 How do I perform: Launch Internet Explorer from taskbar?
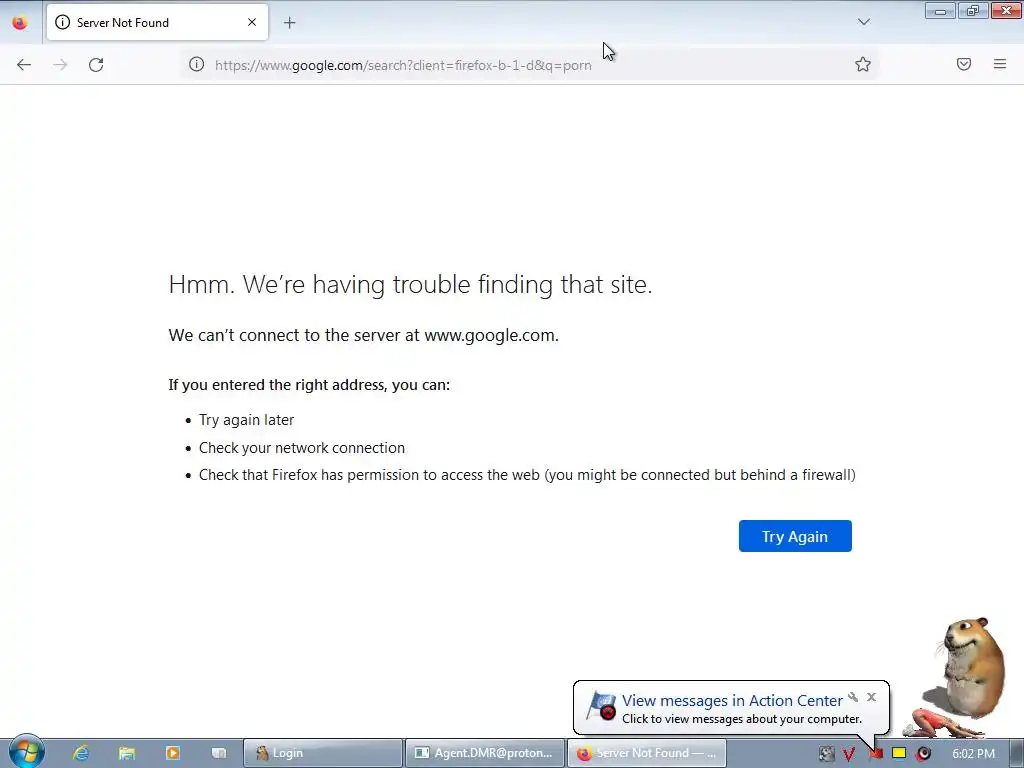pos(81,753)
